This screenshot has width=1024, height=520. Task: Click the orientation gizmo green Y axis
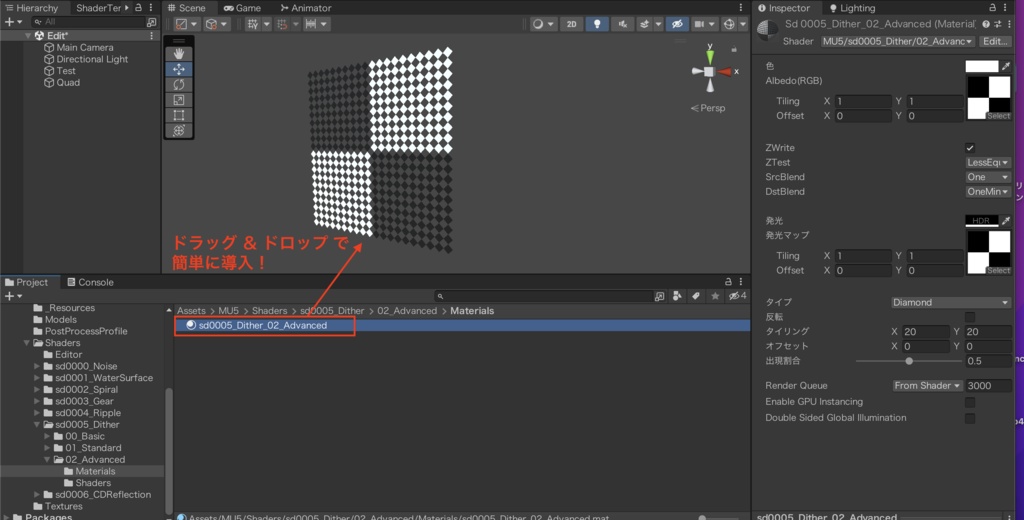click(x=709, y=56)
